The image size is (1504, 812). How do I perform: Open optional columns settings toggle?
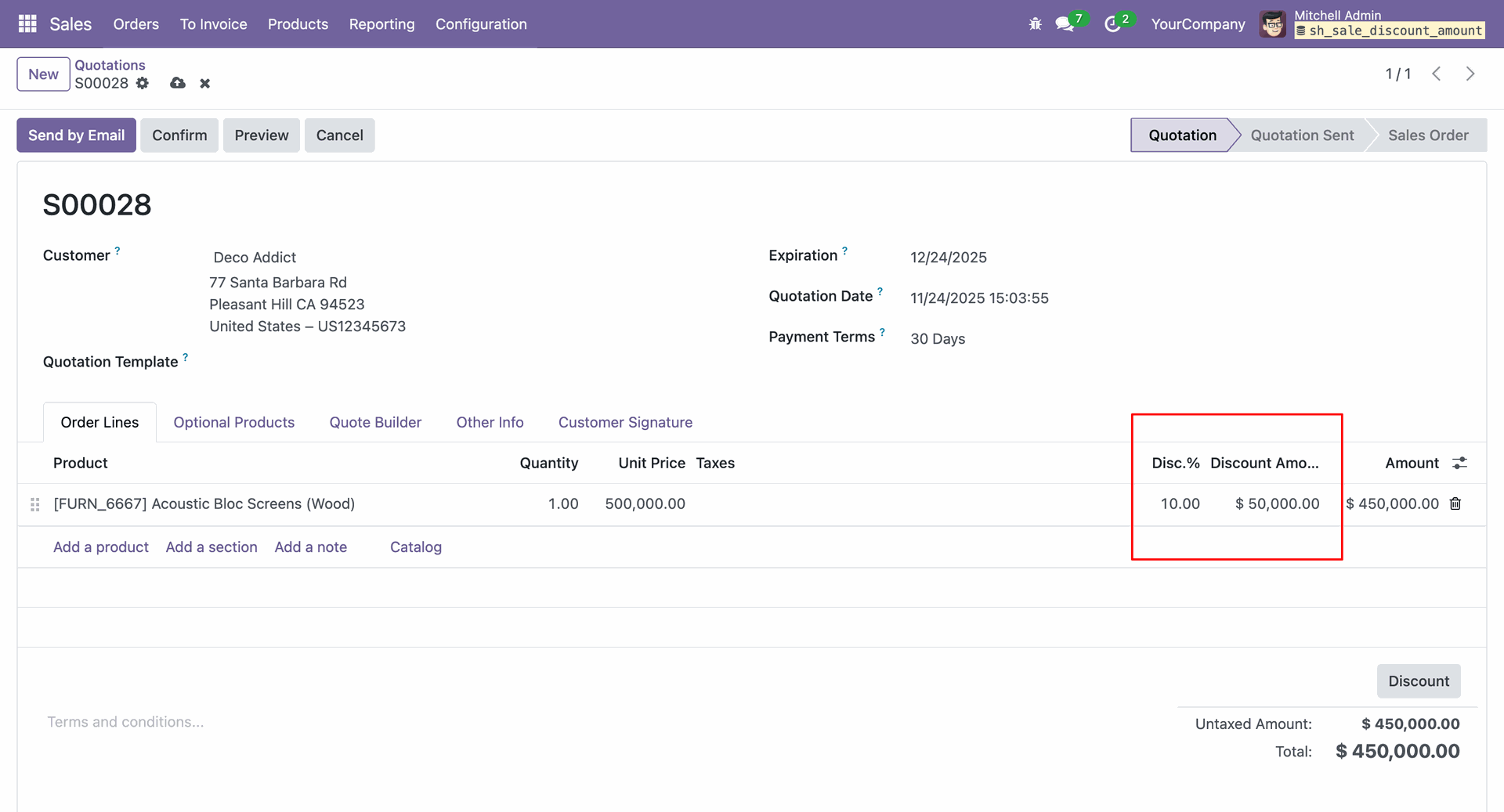coord(1459,463)
